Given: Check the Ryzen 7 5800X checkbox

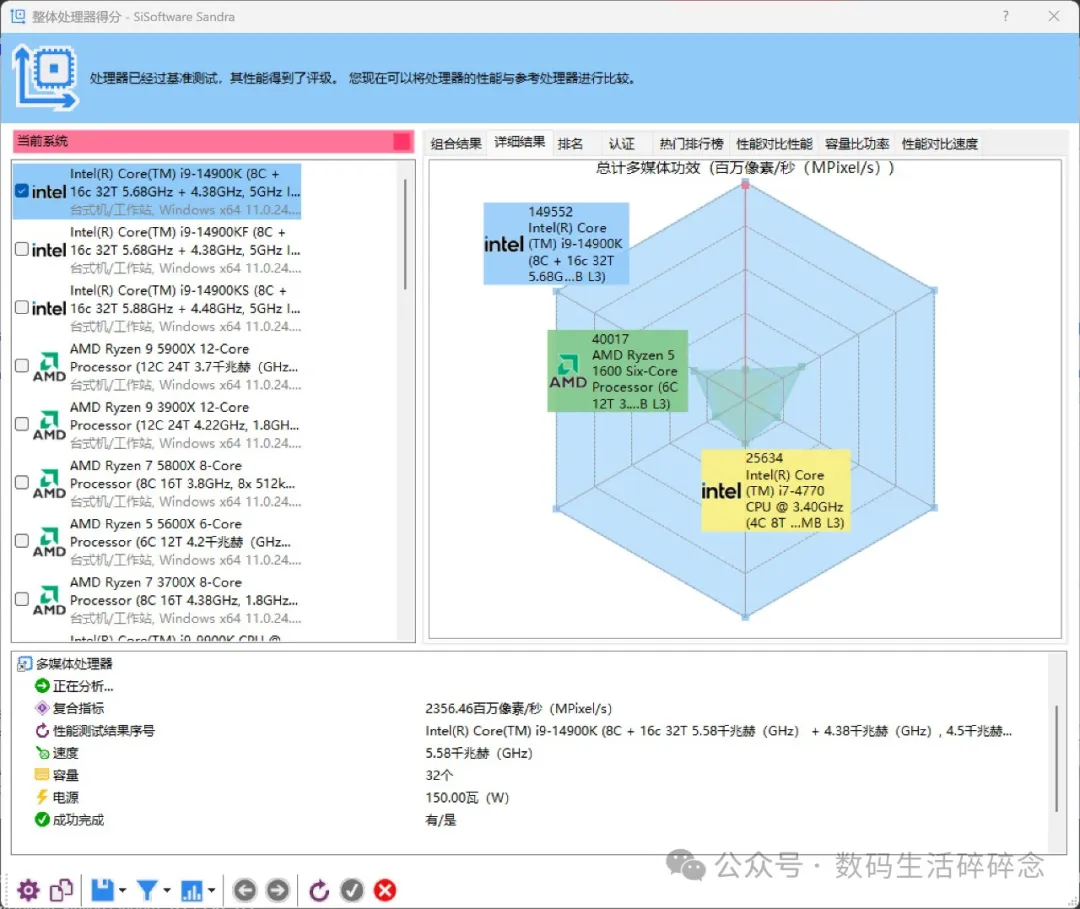Looking at the screenshot, I should click(22, 483).
